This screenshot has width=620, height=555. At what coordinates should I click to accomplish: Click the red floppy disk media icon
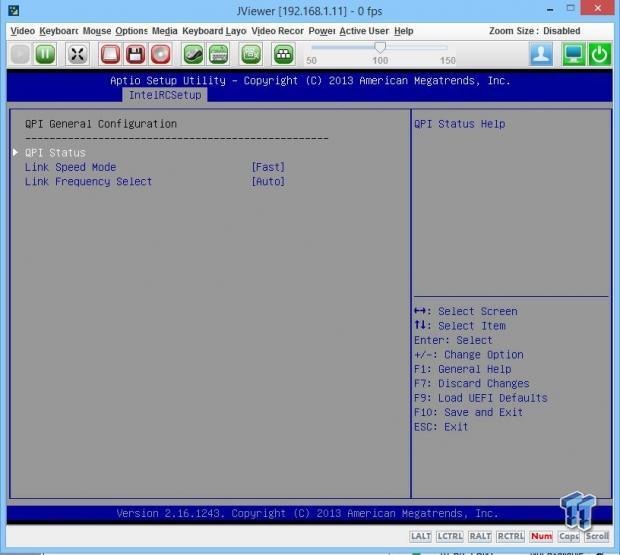coord(135,54)
